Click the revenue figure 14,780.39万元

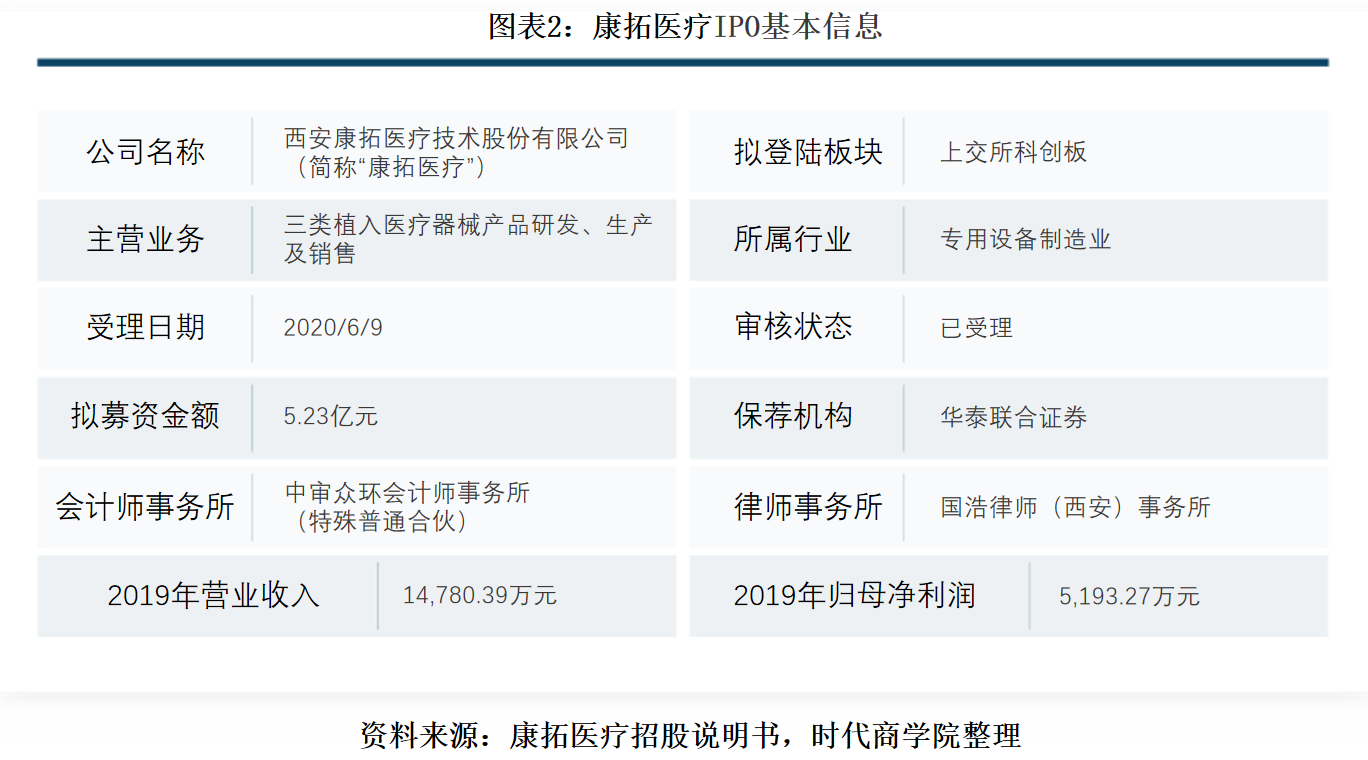[x=480, y=596]
